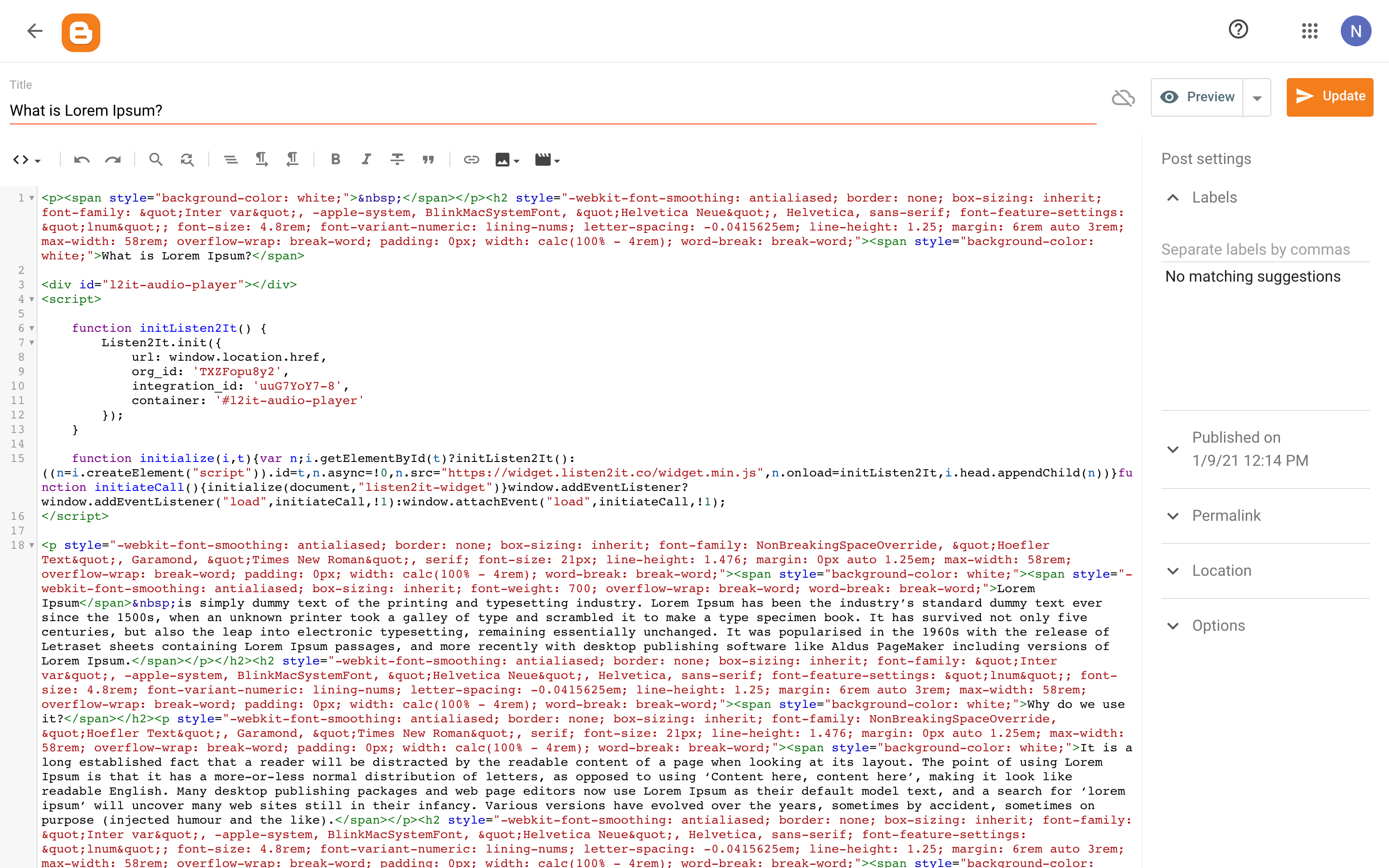Screen dimensions: 1389x868
Task: Click the published date 1/9/21 12:14 PM
Action: [1250, 461]
